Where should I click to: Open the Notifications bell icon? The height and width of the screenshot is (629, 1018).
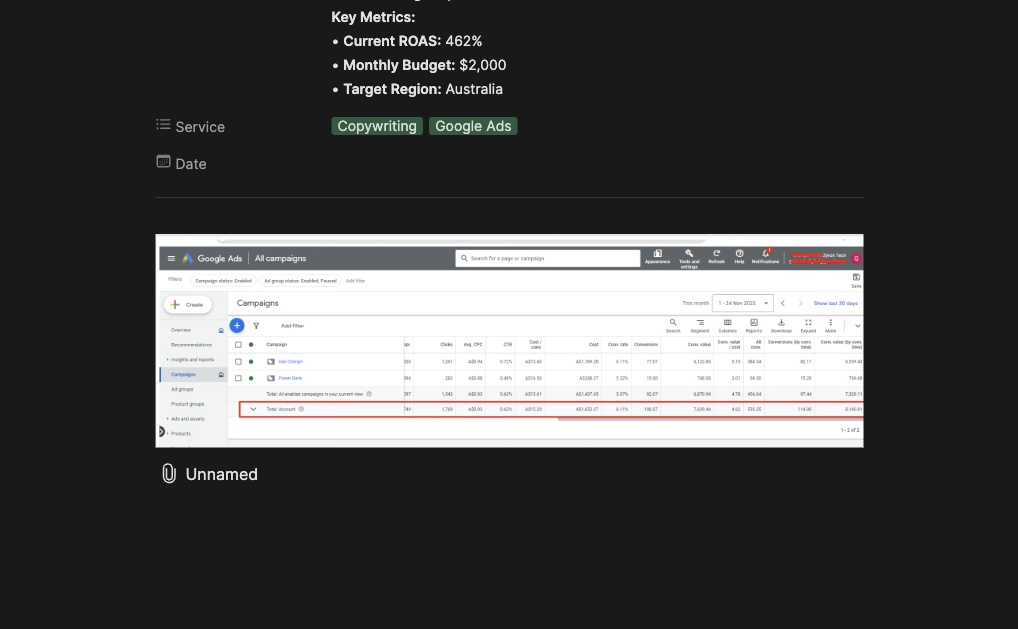[x=765, y=256]
